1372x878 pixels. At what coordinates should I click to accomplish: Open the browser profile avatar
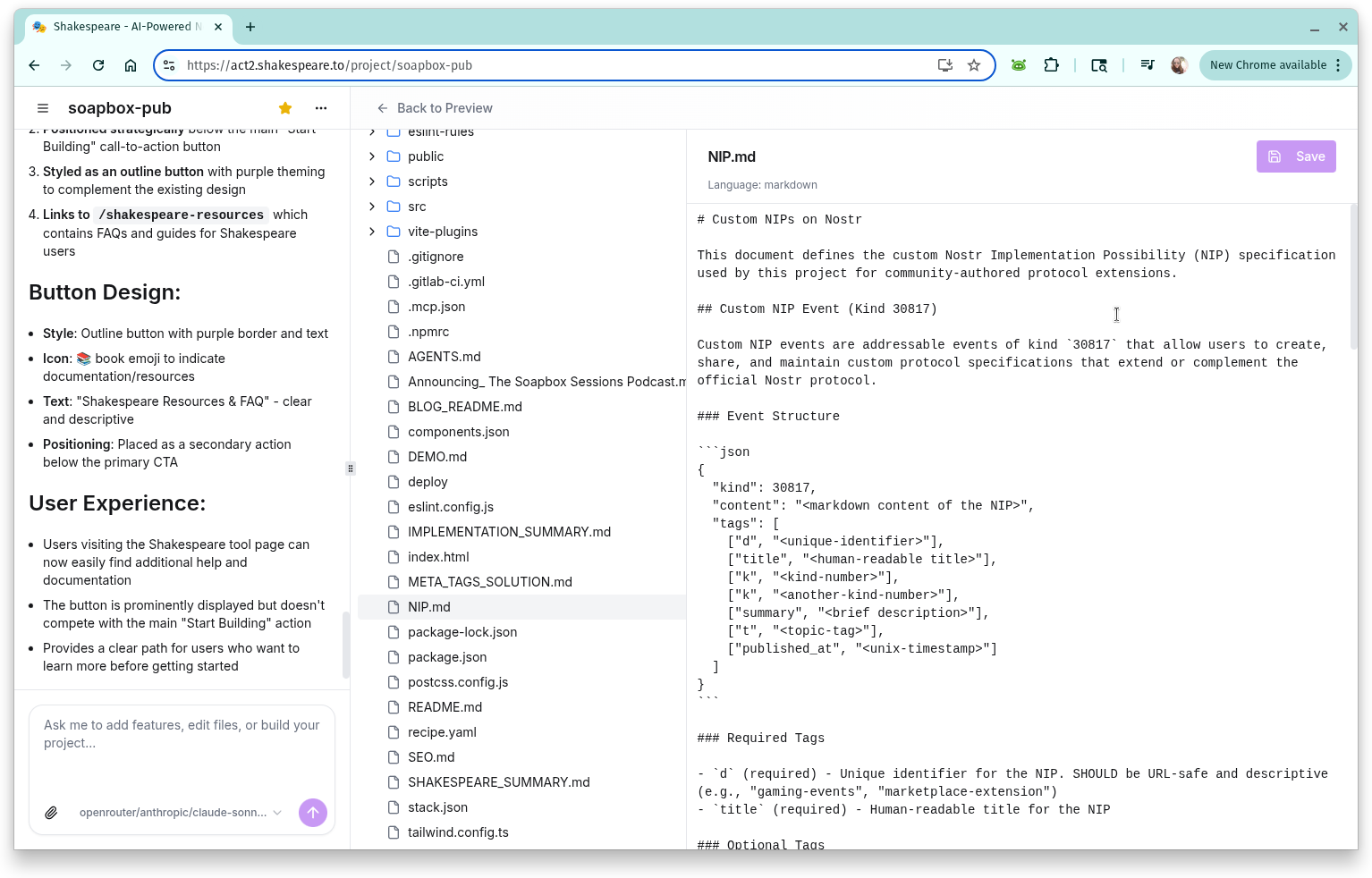tap(1178, 64)
